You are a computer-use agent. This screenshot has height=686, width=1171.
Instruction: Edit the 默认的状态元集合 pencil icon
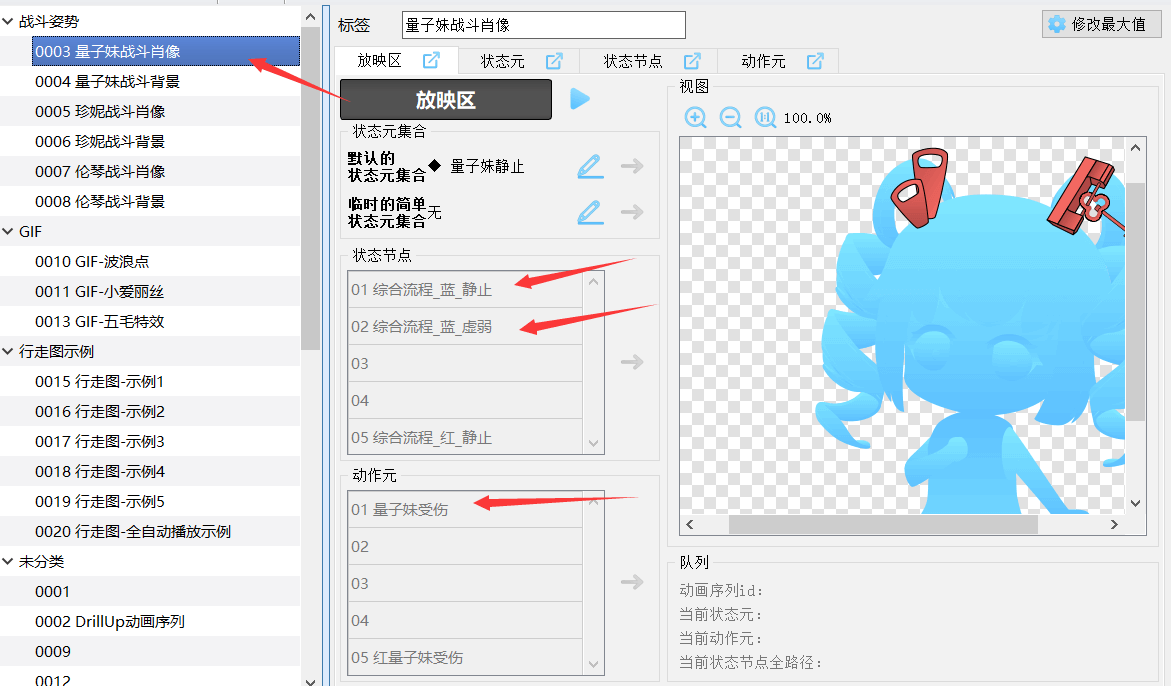[590, 165]
